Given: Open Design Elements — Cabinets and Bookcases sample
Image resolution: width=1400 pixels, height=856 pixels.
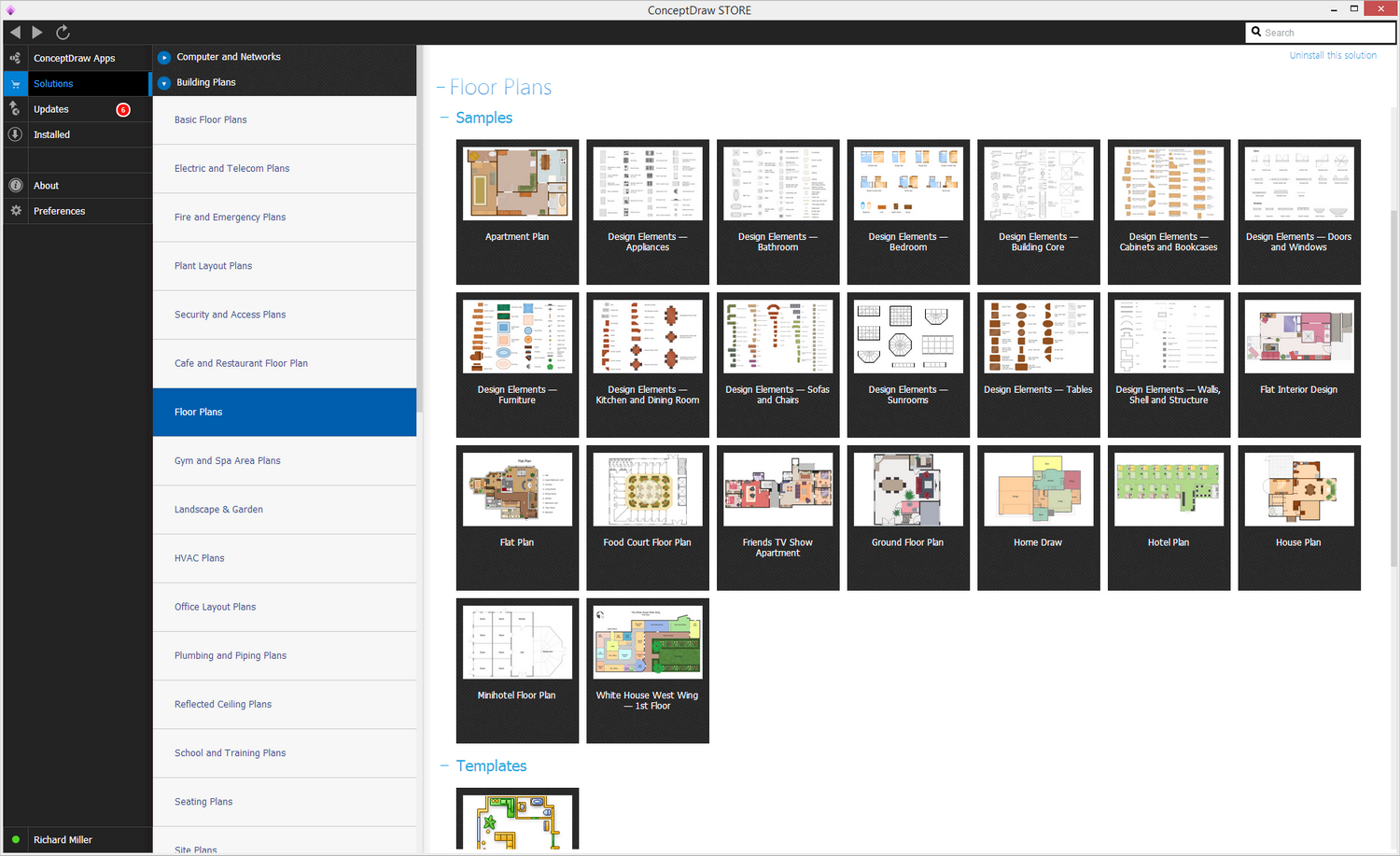Looking at the screenshot, I should pos(1169,212).
